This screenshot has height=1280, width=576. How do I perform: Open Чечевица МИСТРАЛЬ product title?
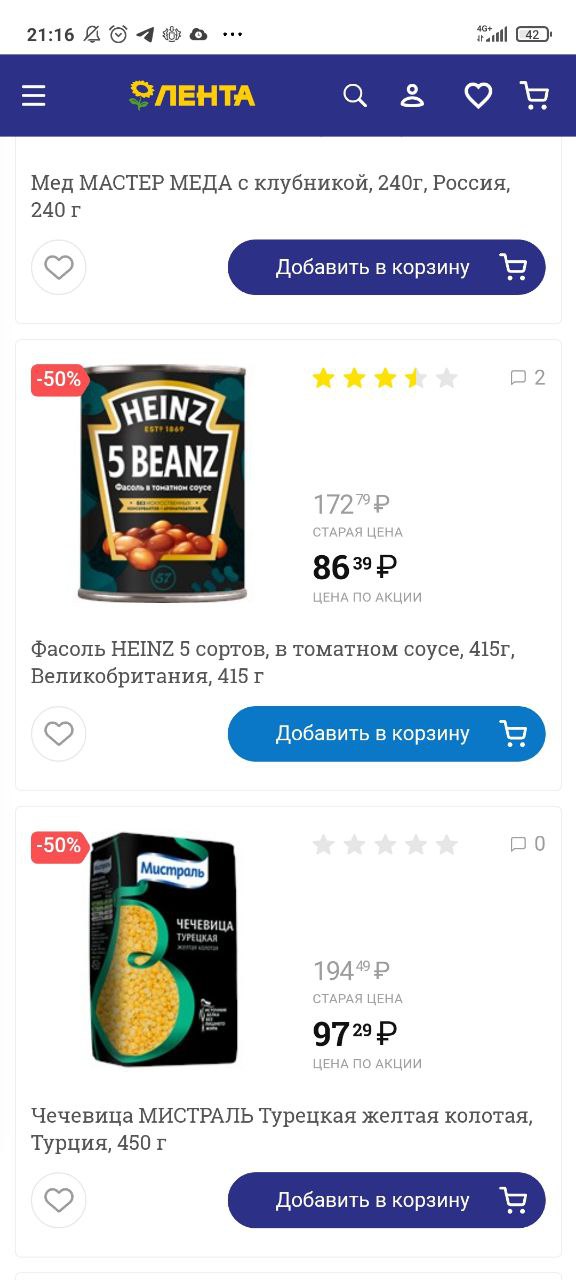[x=282, y=1129]
